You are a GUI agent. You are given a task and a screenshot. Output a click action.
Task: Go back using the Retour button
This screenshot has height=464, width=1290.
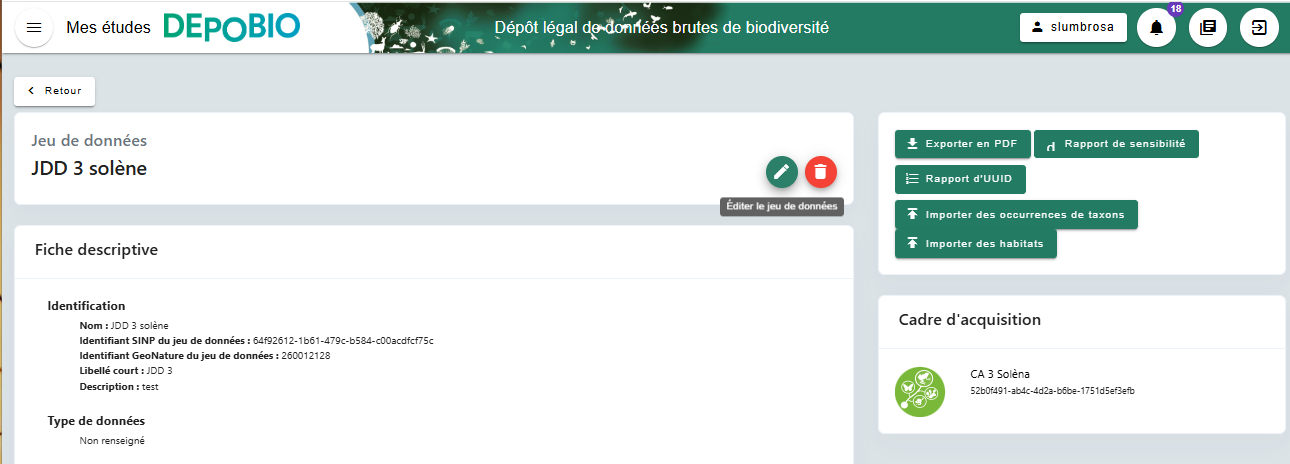pyautogui.click(x=55, y=91)
